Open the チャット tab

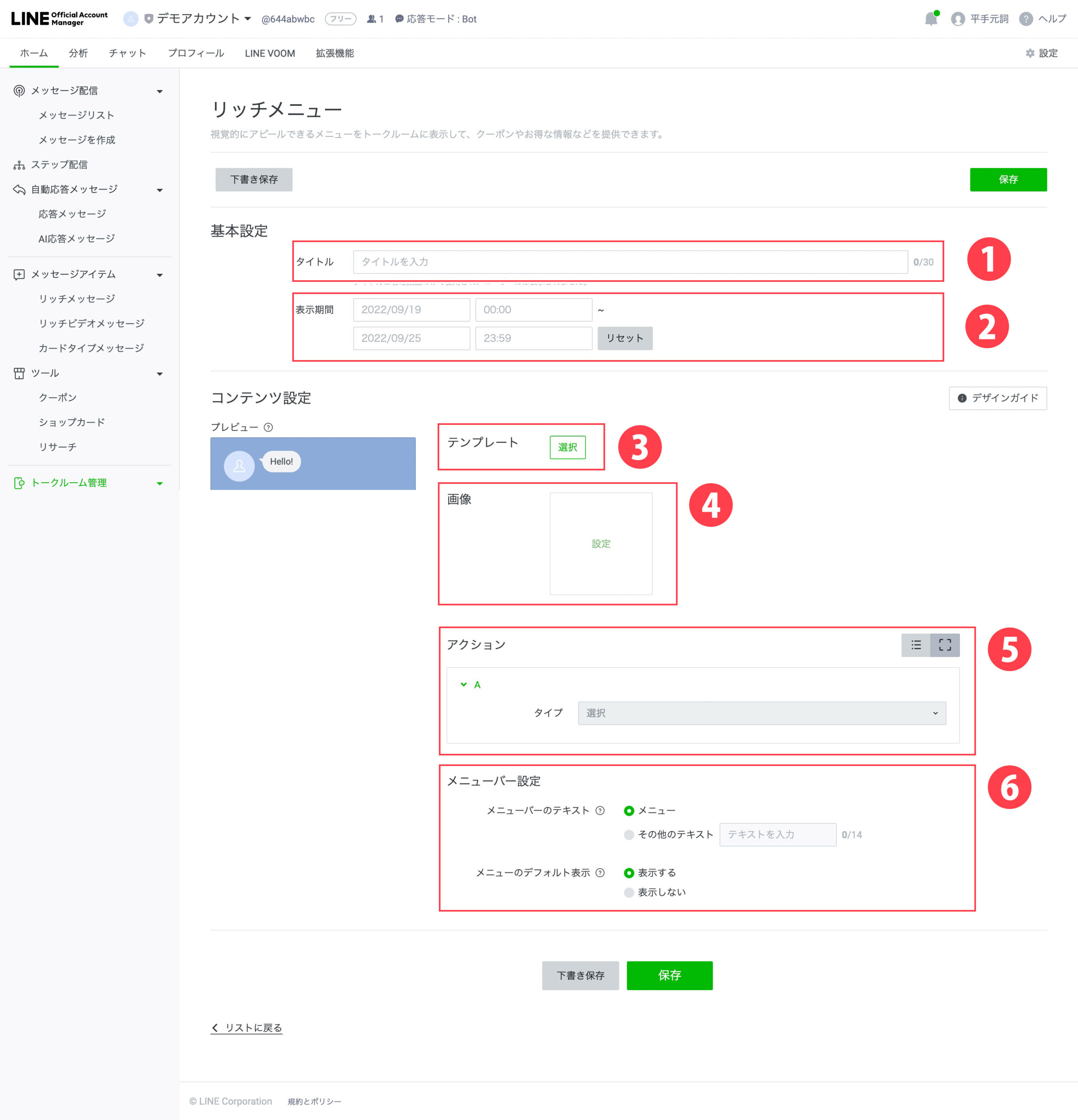tap(127, 53)
